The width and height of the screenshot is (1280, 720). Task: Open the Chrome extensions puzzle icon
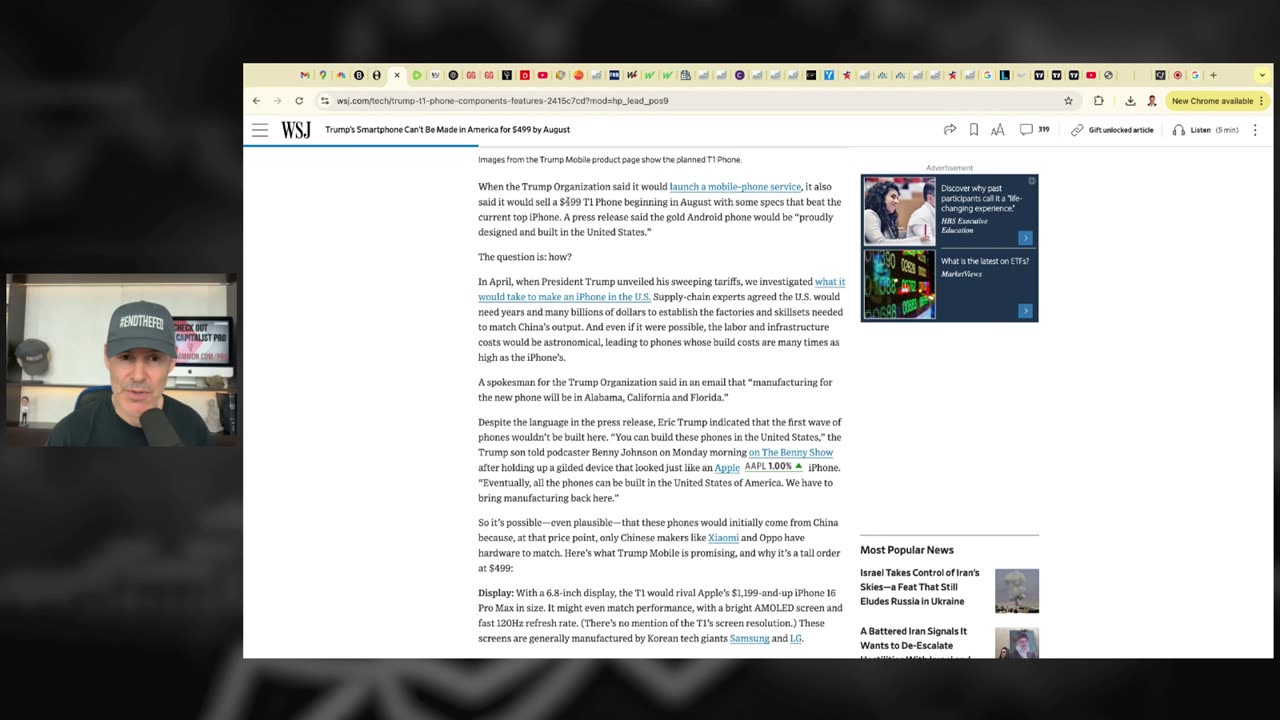point(1099,101)
